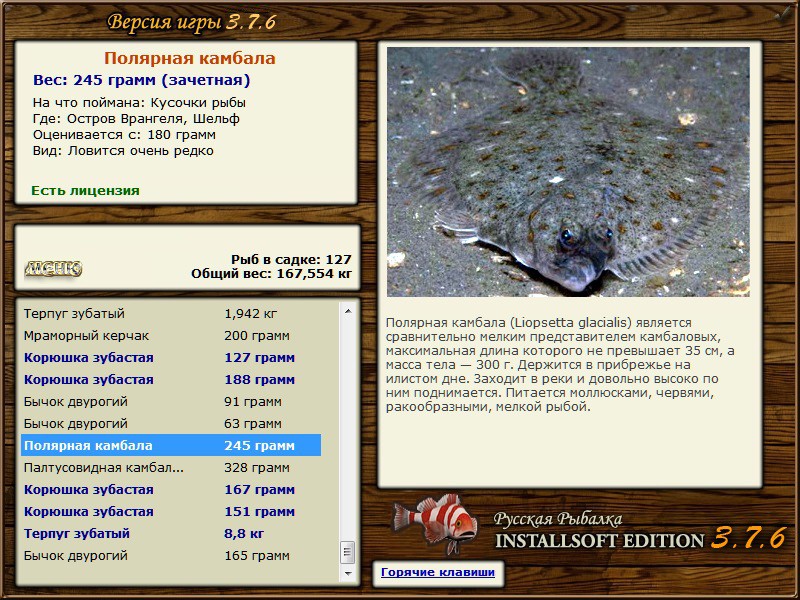Select Бычок двурогий 63 грамм row
The width and height of the screenshot is (800, 600).
[x=171, y=423]
